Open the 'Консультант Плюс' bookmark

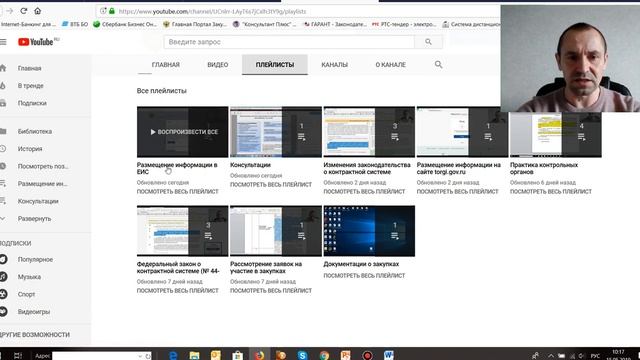[264, 24]
